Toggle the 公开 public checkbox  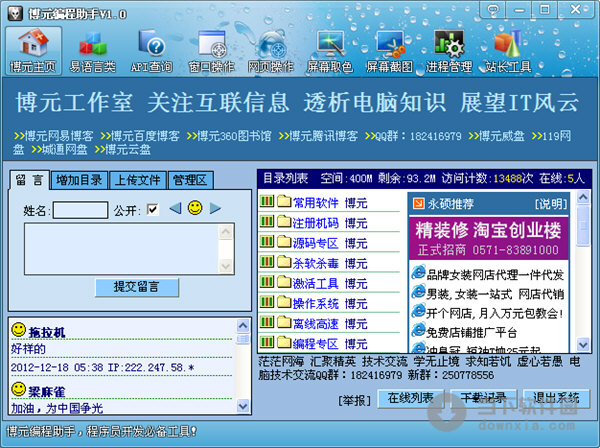click(x=153, y=209)
